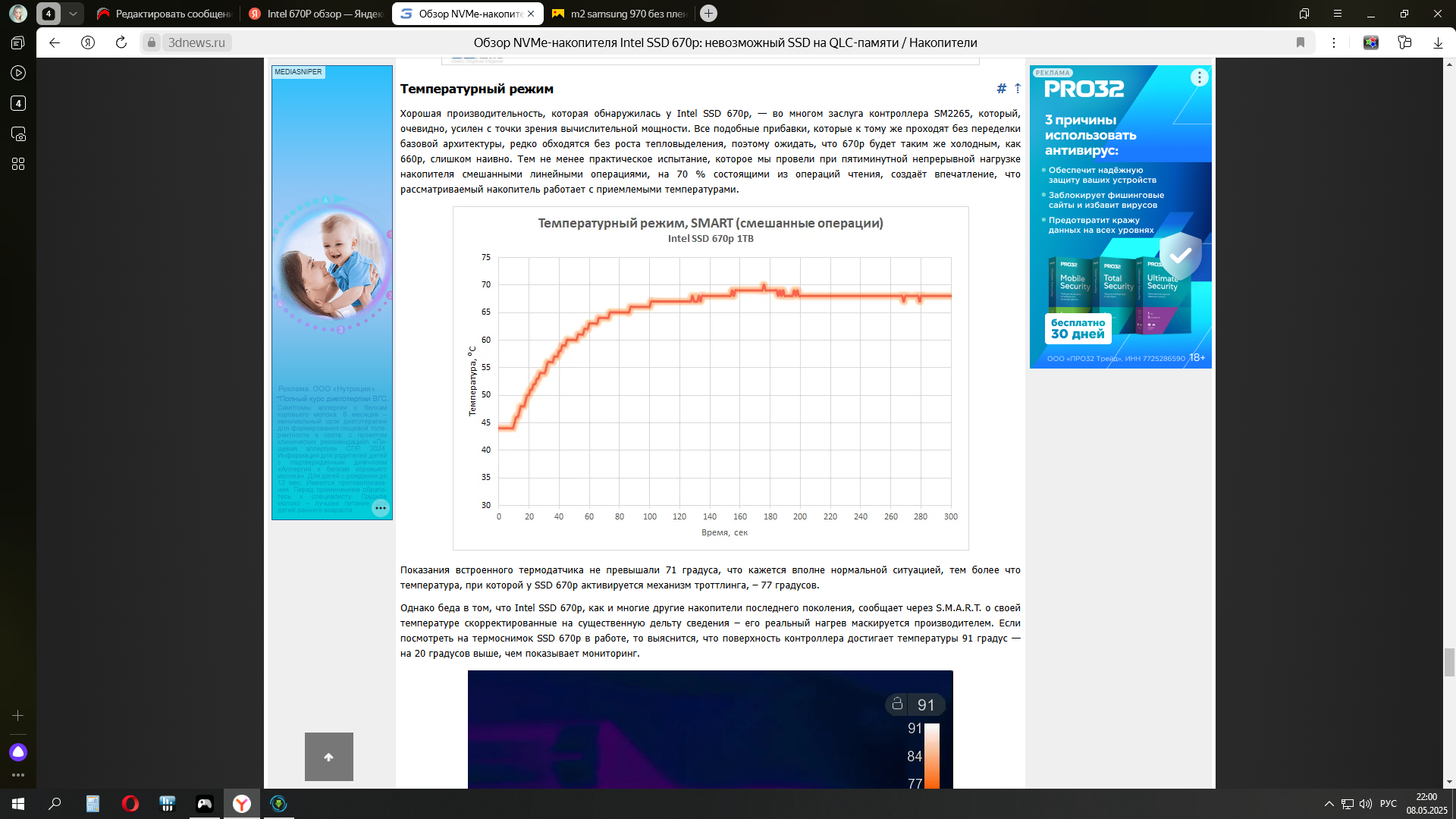1456x819 pixels.
Task: Open the three-dot page options menu
Action: (1334, 42)
